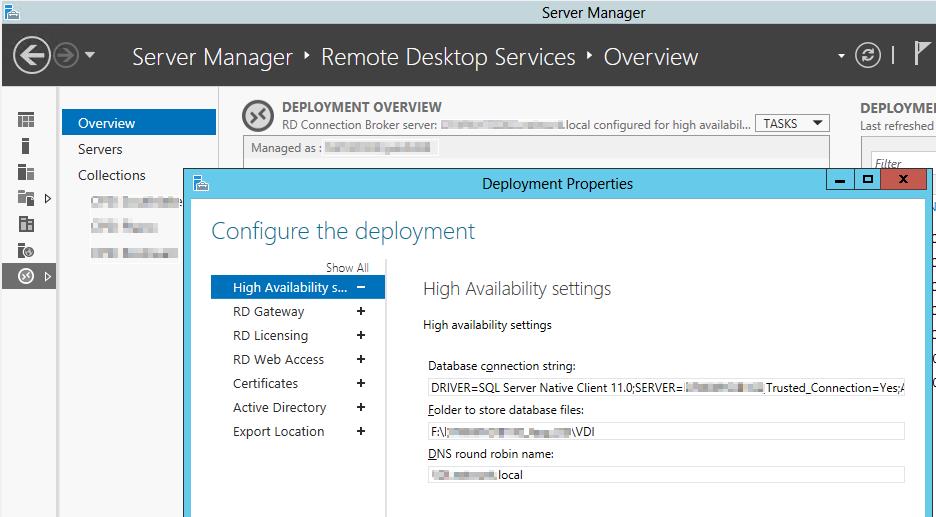Screen dimensions: 936x517
Task: Click the 'Remote Desktop Services' breadcrumb text
Action: [x=448, y=57]
